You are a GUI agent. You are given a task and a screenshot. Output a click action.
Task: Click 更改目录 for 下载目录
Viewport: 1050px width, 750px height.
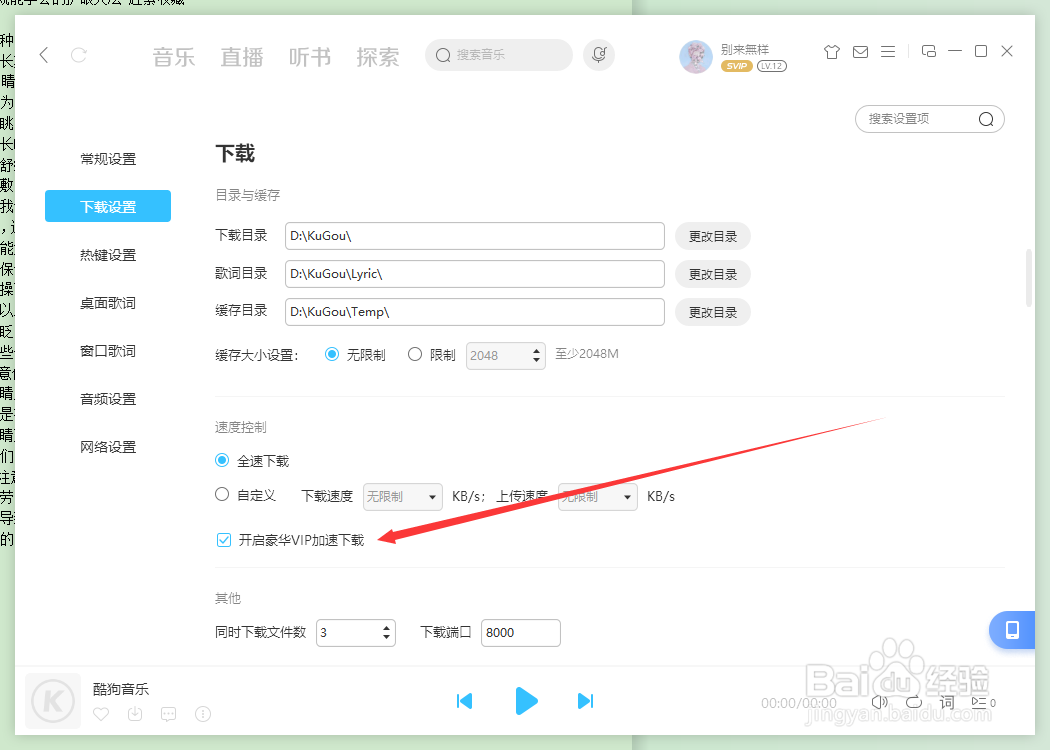click(712, 236)
